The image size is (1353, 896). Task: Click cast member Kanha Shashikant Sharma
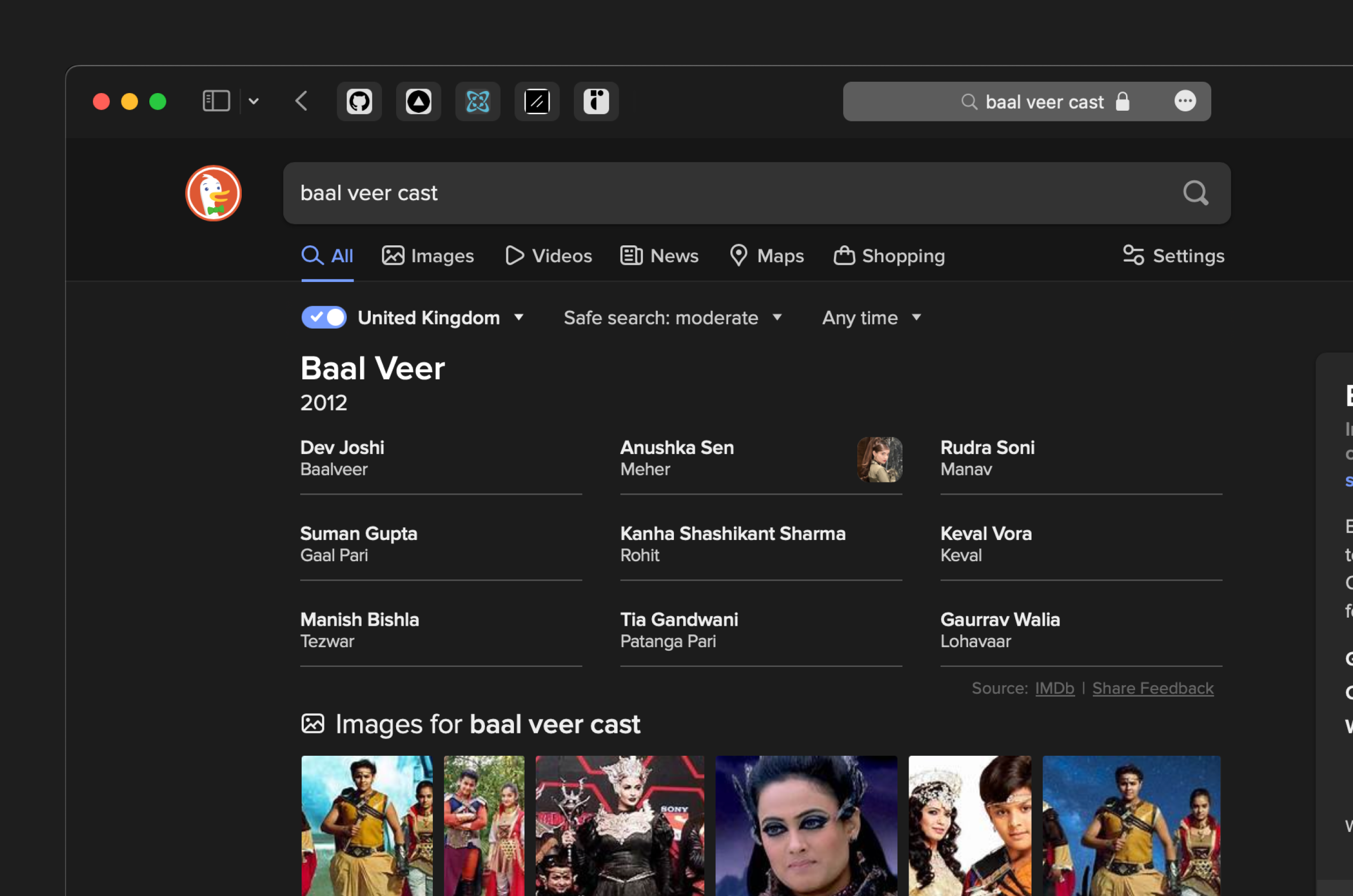point(733,534)
